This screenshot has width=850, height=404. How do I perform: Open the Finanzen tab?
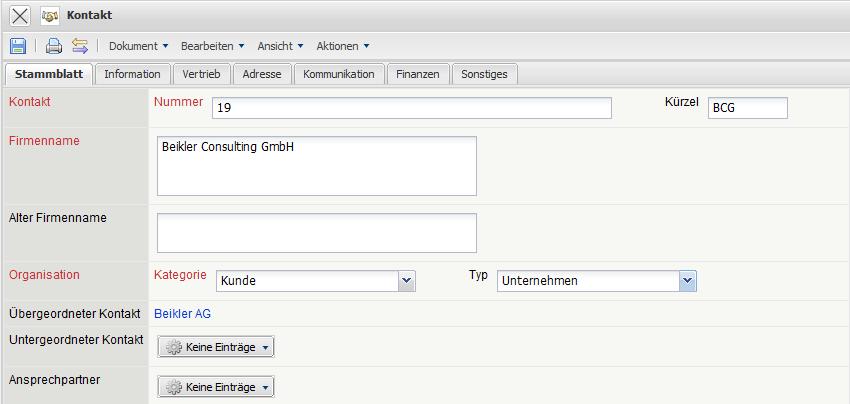click(417, 74)
